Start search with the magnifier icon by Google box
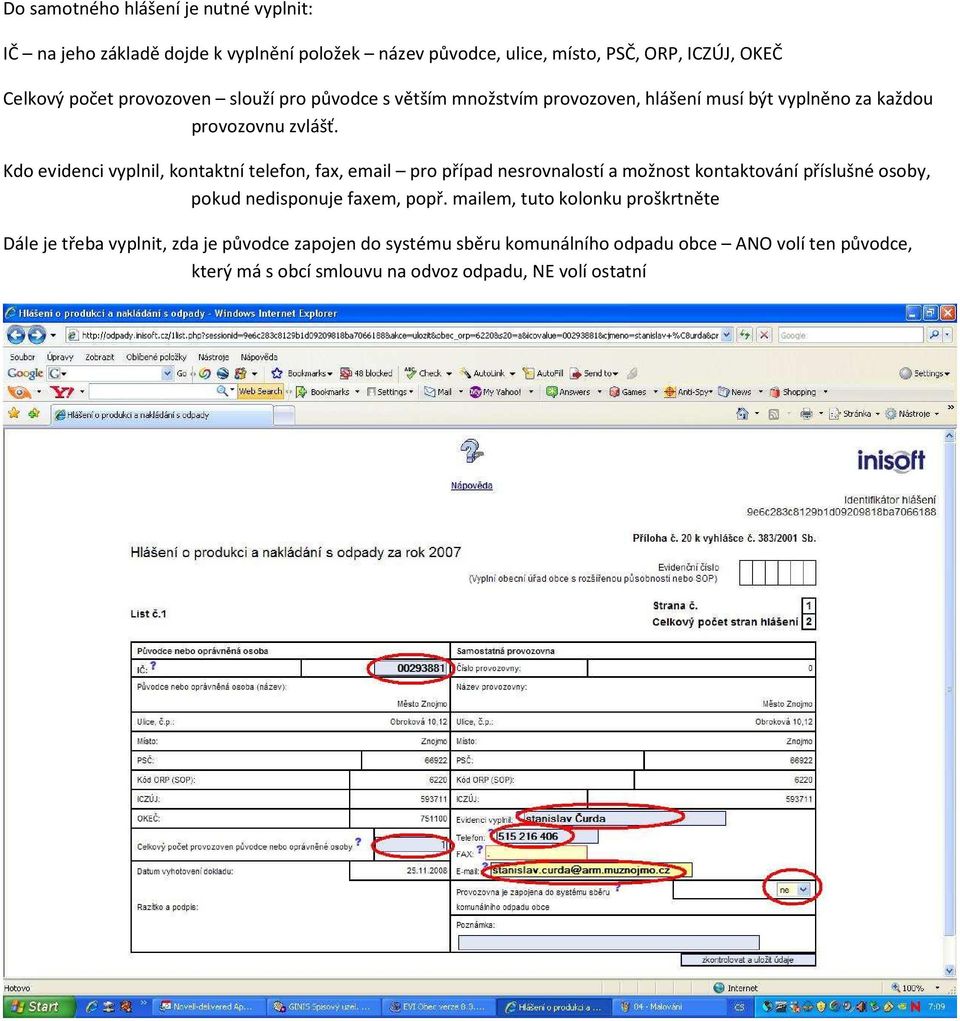The image size is (960, 1021). pyautogui.click(x=935, y=335)
